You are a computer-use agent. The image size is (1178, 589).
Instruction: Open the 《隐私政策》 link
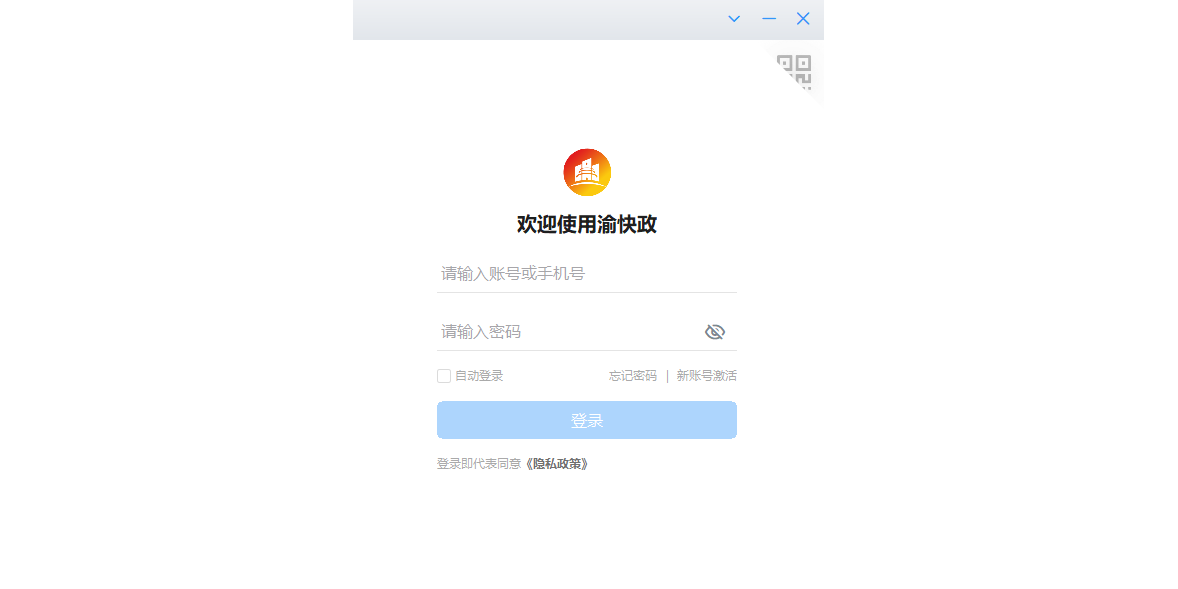(557, 464)
